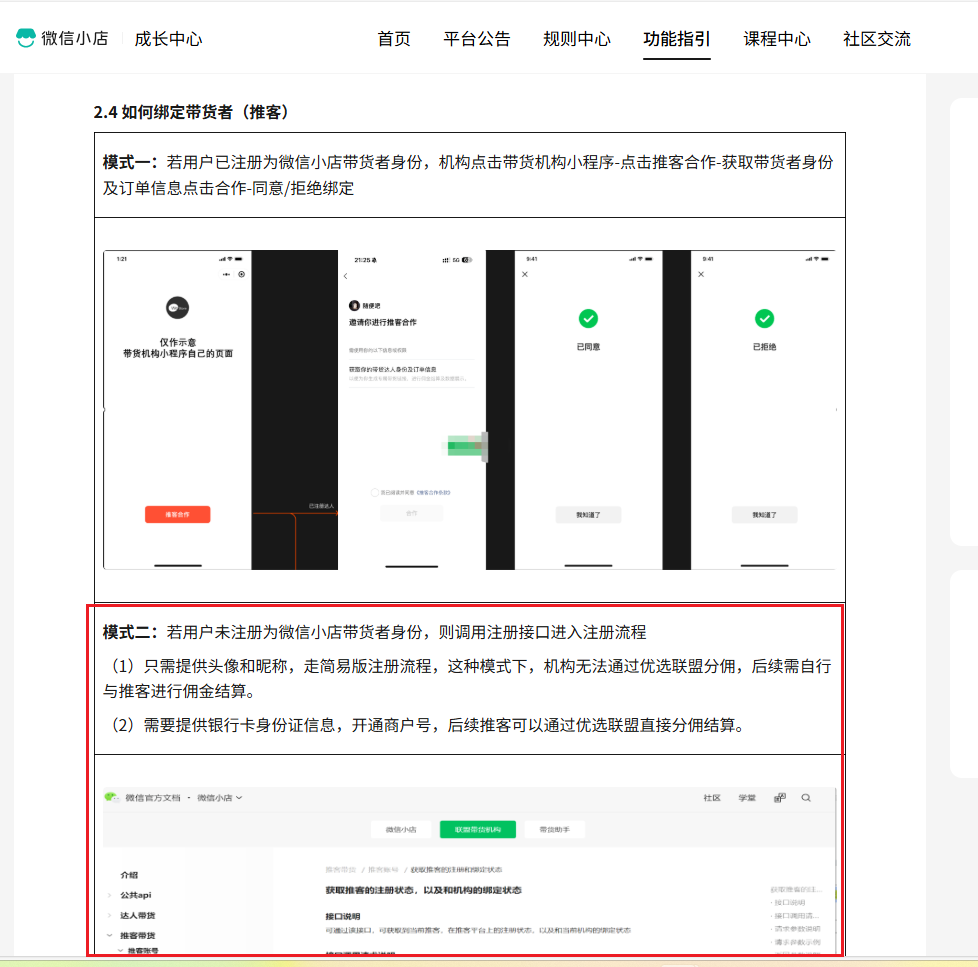Open the 平台公告 tab
This screenshot has height=967, width=978.
[477, 39]
